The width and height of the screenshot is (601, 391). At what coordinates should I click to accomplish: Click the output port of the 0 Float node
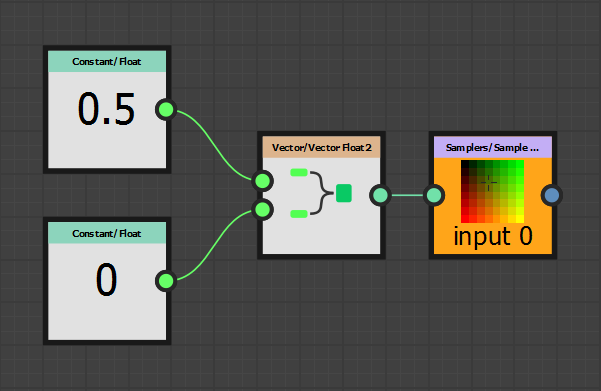(166, 281)
